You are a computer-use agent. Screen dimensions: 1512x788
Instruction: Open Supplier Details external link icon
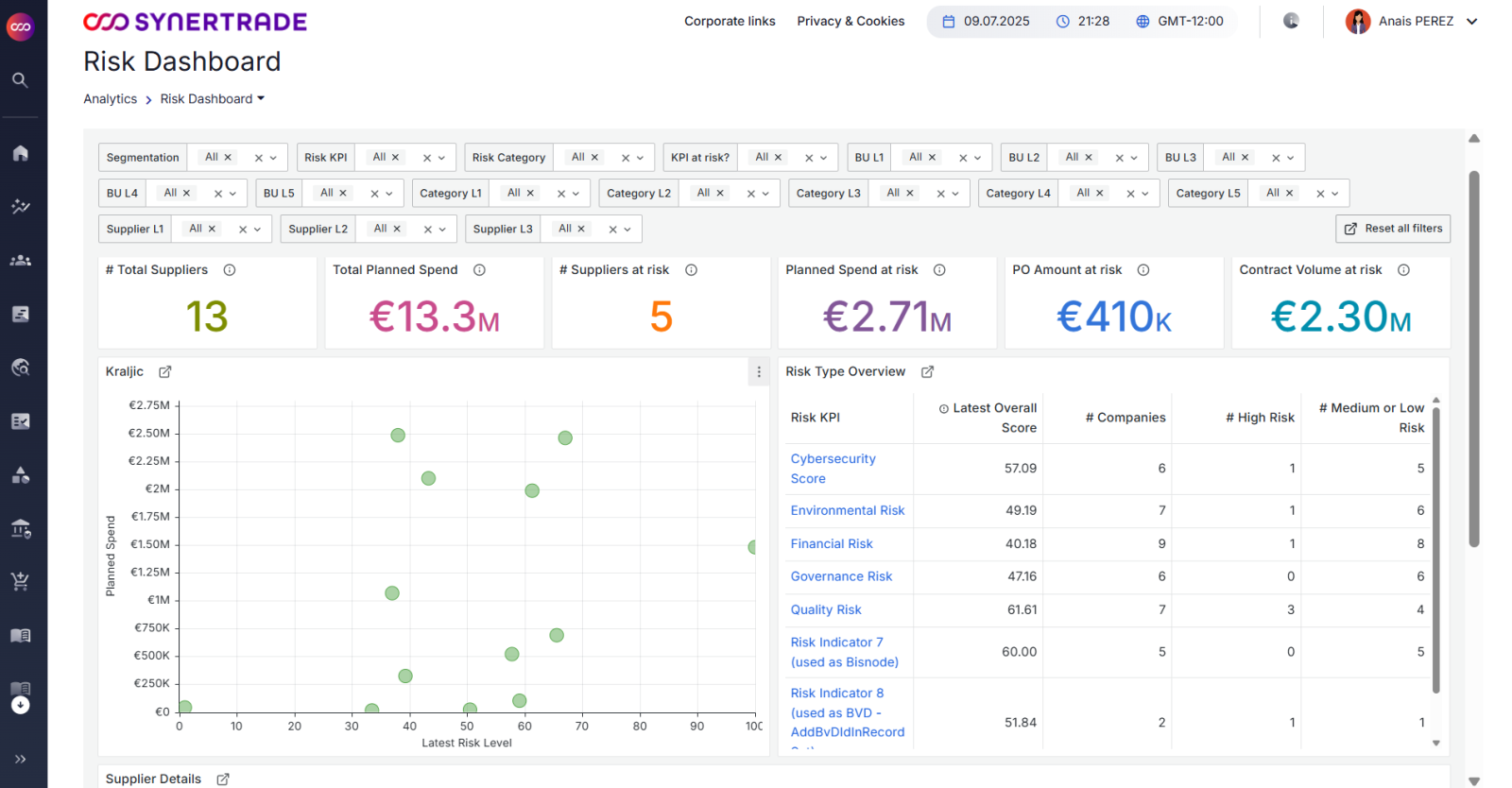[223, 779]
